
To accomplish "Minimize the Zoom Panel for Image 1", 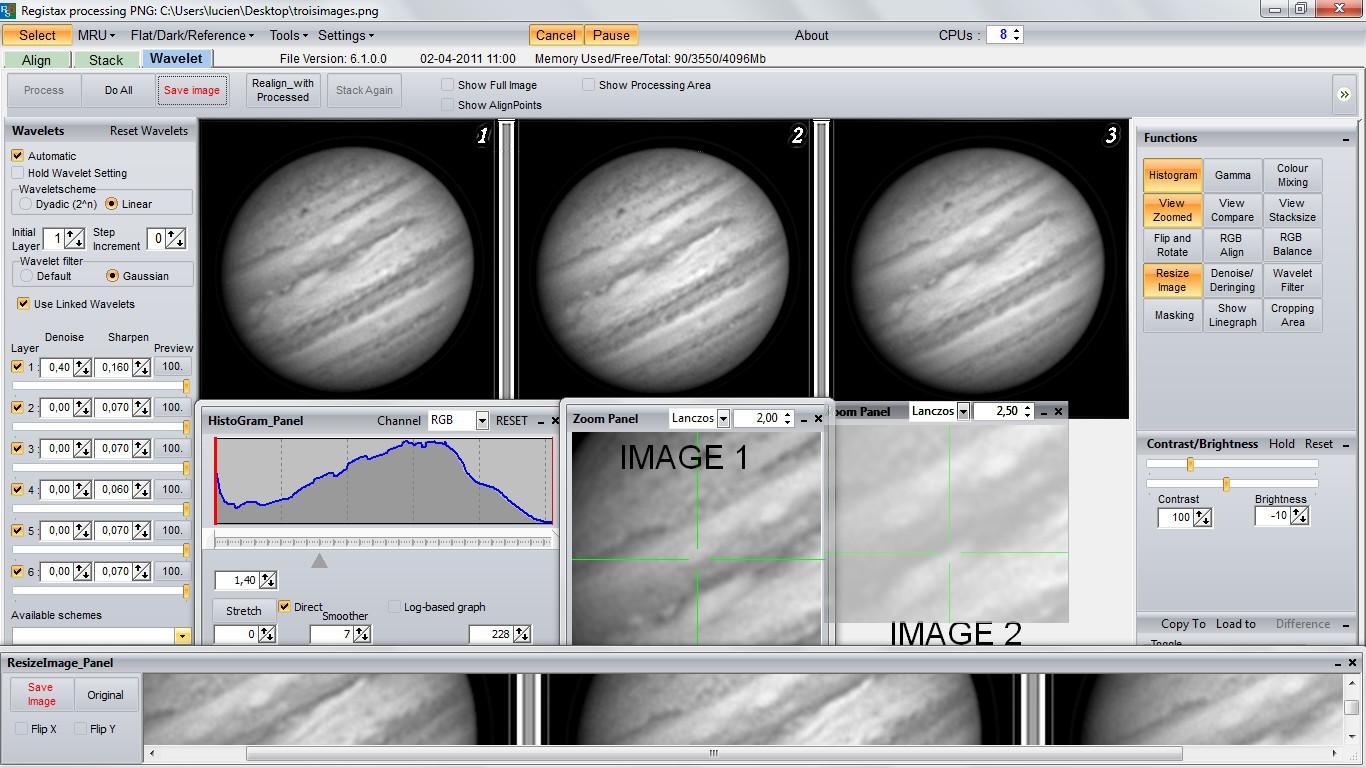I will click(804, 419).
